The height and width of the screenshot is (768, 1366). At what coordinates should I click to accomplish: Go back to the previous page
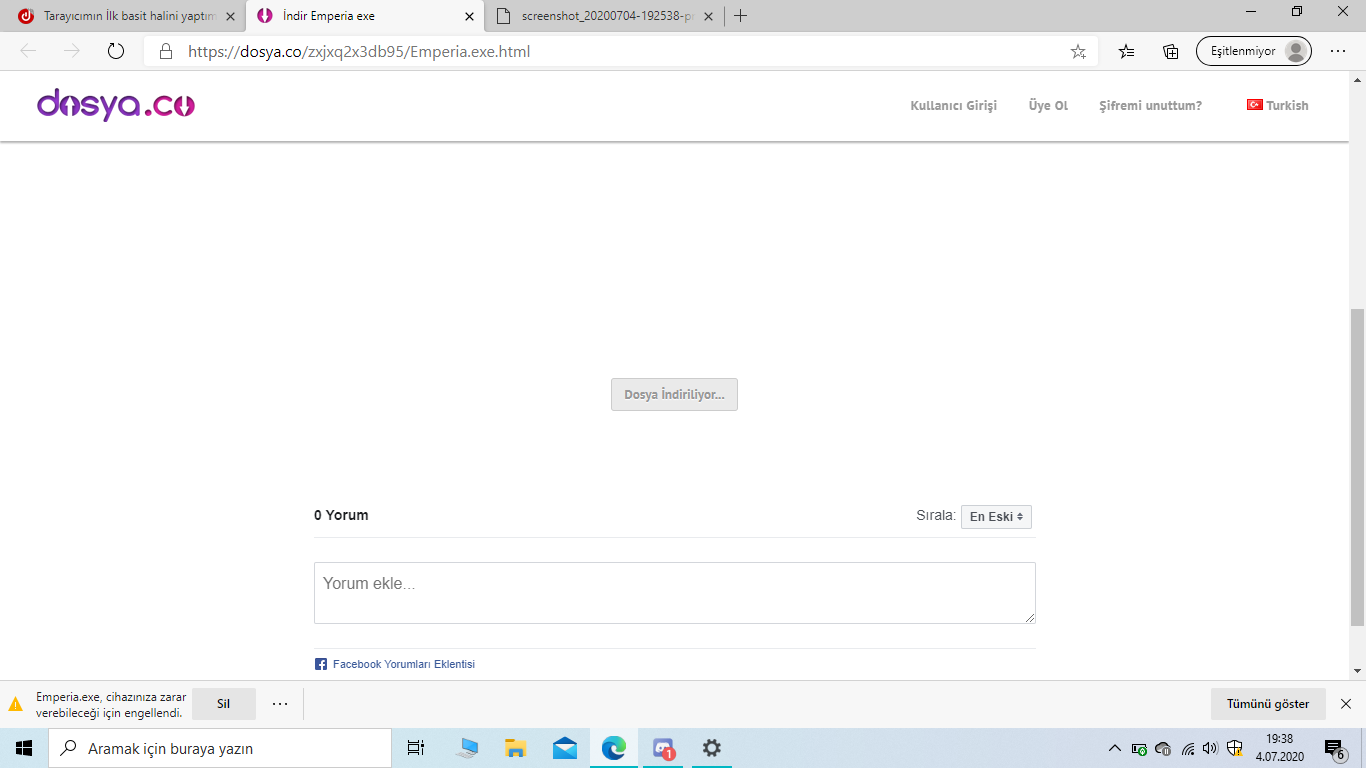pyautogui.click(x=27, y=51)
